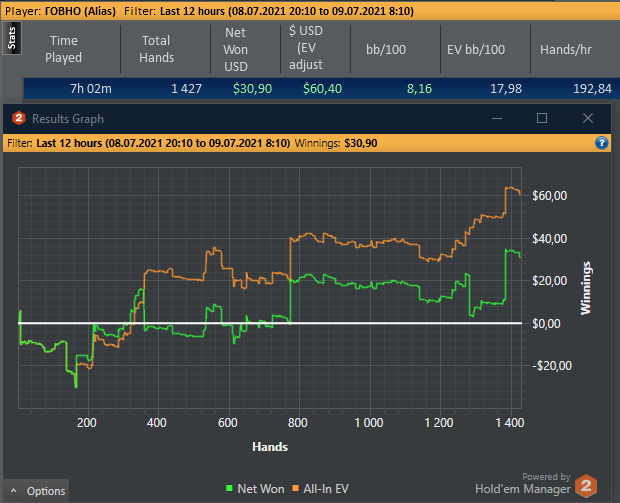Screen dimensions: 620x503
Task: Click the Powered by text at the bottom
Action: [x=546, y=477]
